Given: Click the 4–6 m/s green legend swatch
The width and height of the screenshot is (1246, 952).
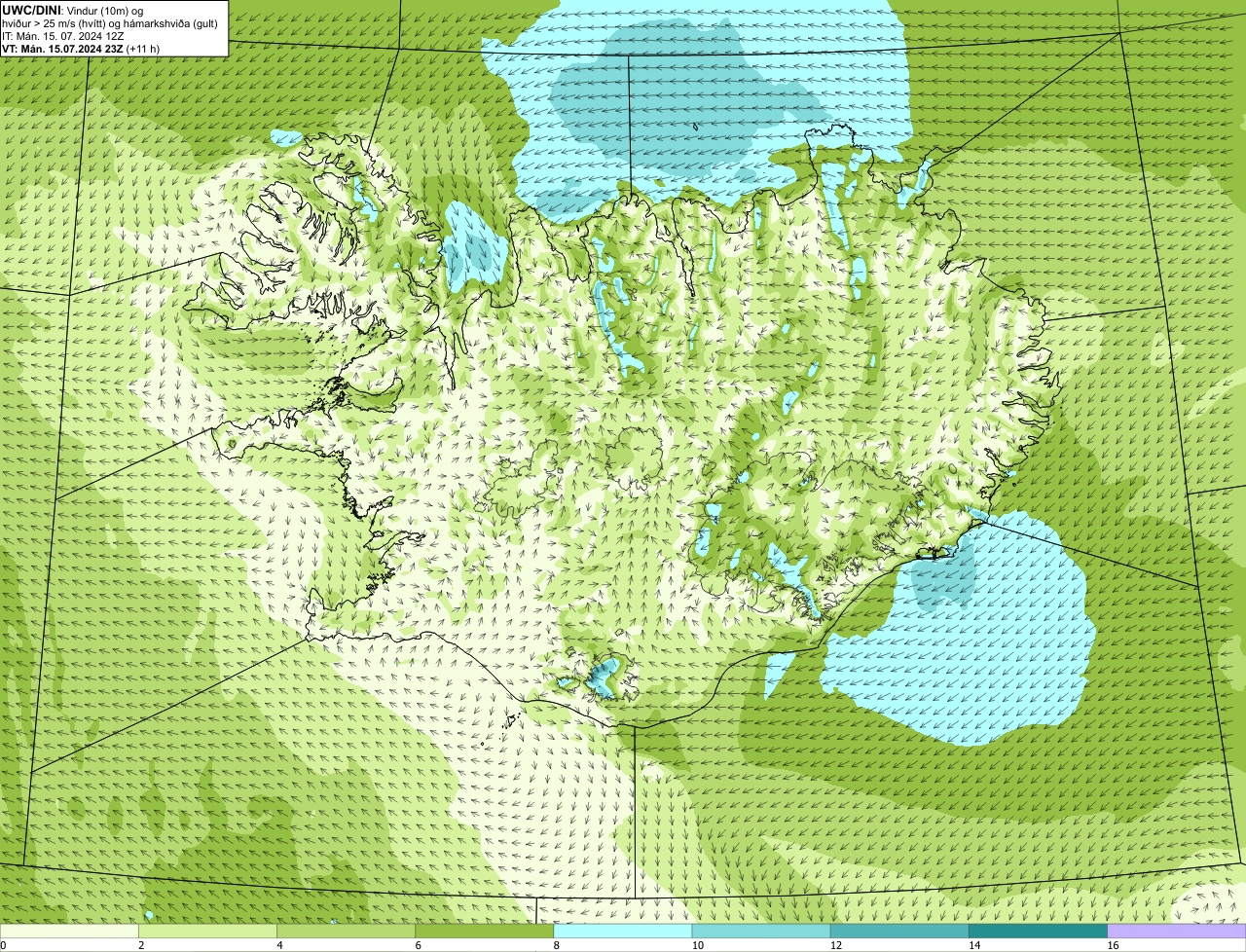Looking at the screenshot, I should tap(346, 932).
